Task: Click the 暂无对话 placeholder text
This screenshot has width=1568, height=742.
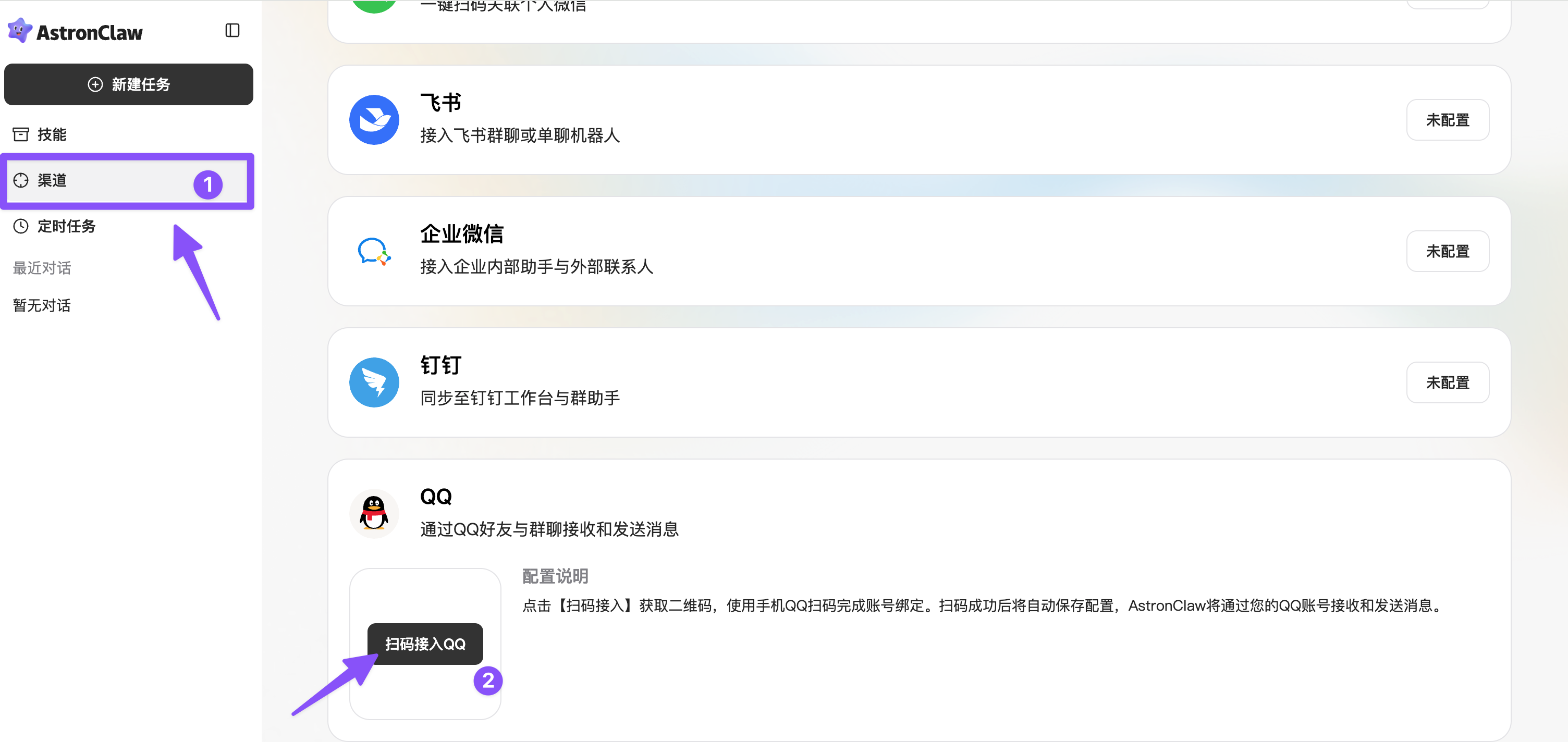Action: click(x=42, y=305)
